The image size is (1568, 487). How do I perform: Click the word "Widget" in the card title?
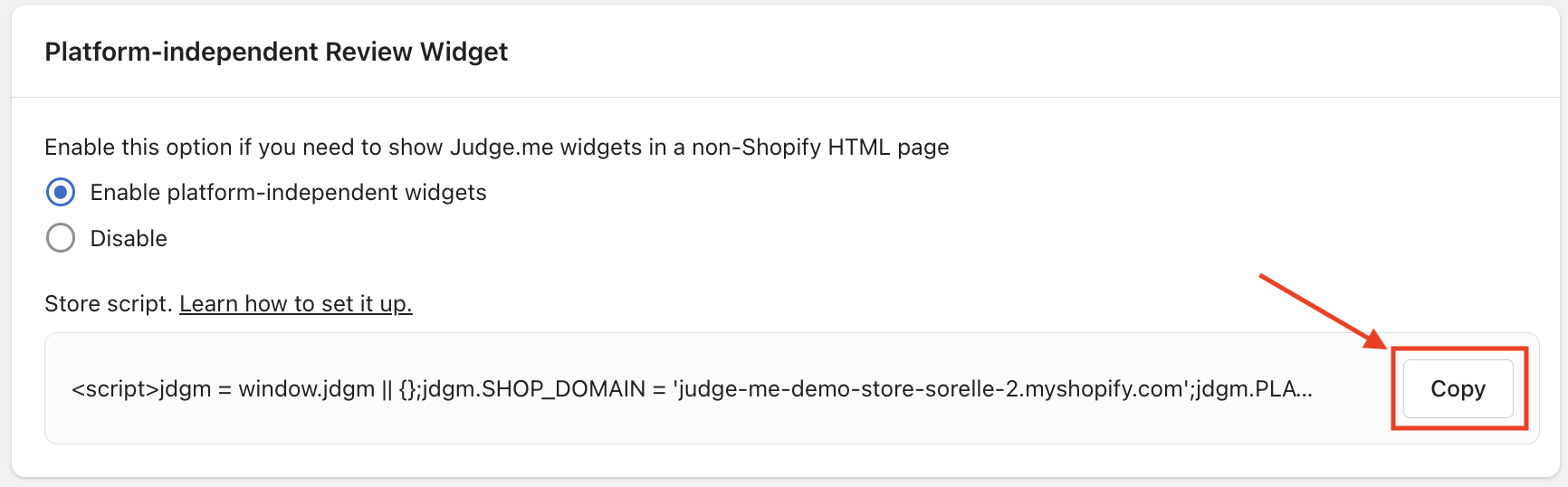point(464,53)
